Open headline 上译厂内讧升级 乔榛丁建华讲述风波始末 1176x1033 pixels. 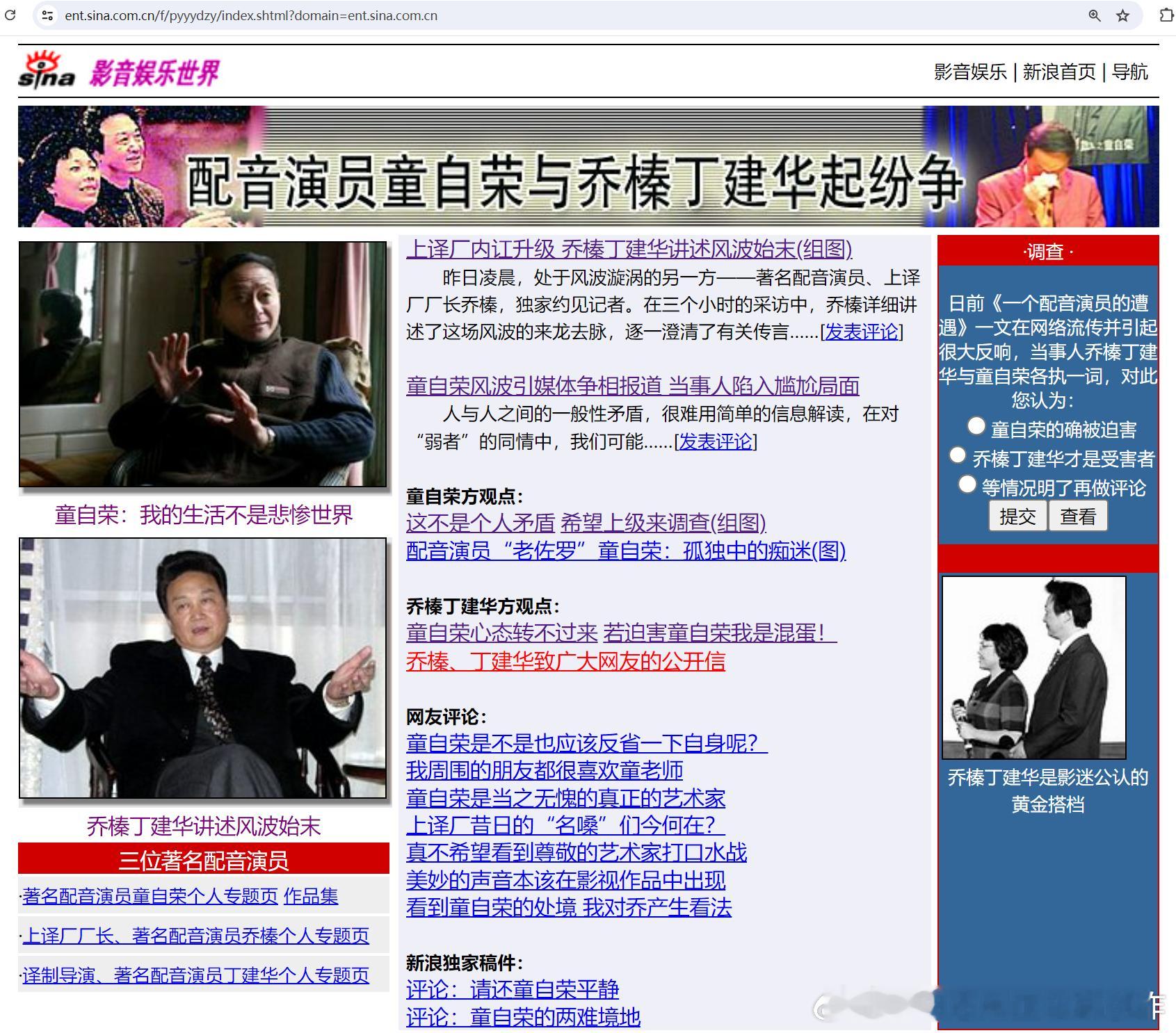point(629,249)
